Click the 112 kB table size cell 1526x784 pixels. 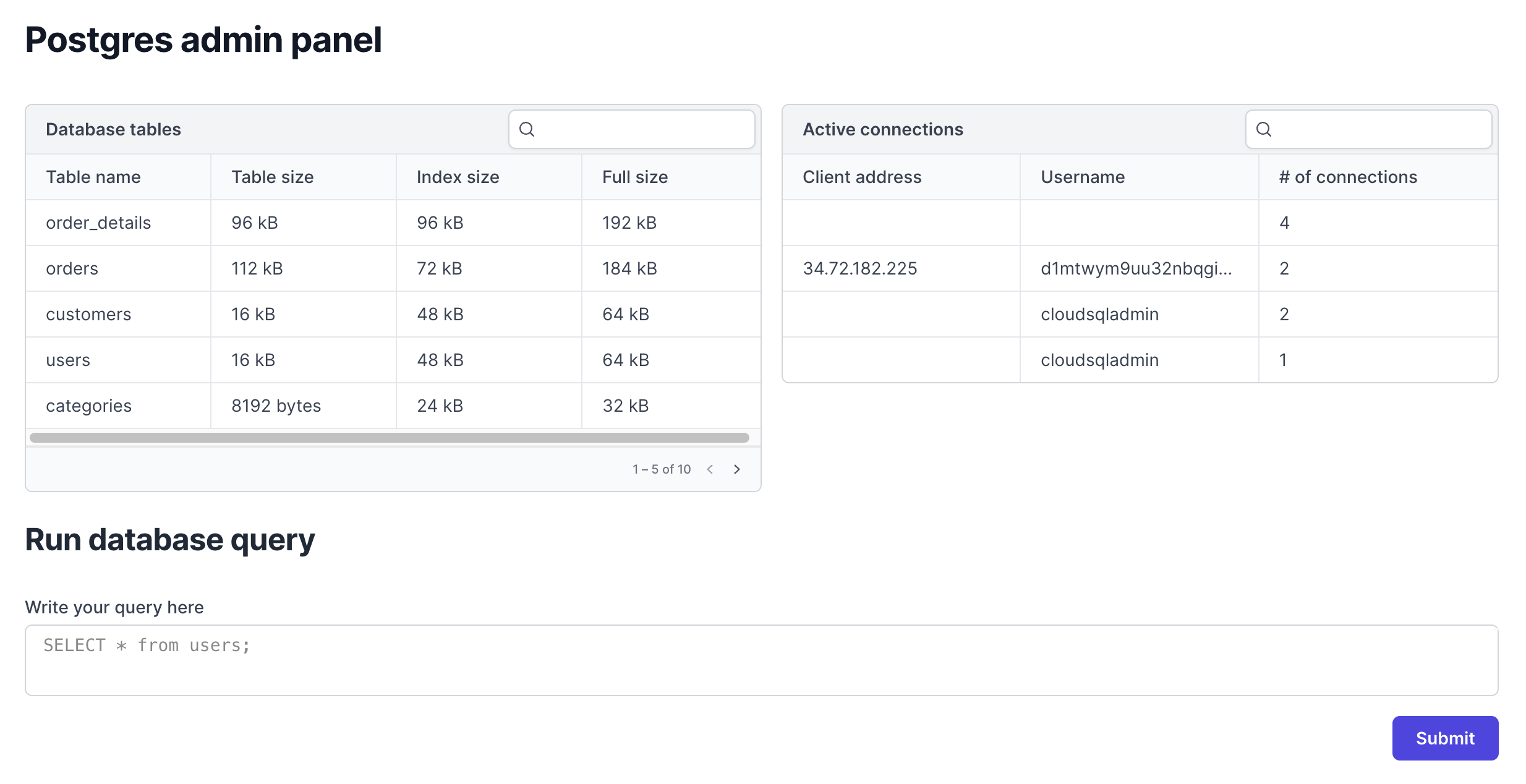click(304, 268)
